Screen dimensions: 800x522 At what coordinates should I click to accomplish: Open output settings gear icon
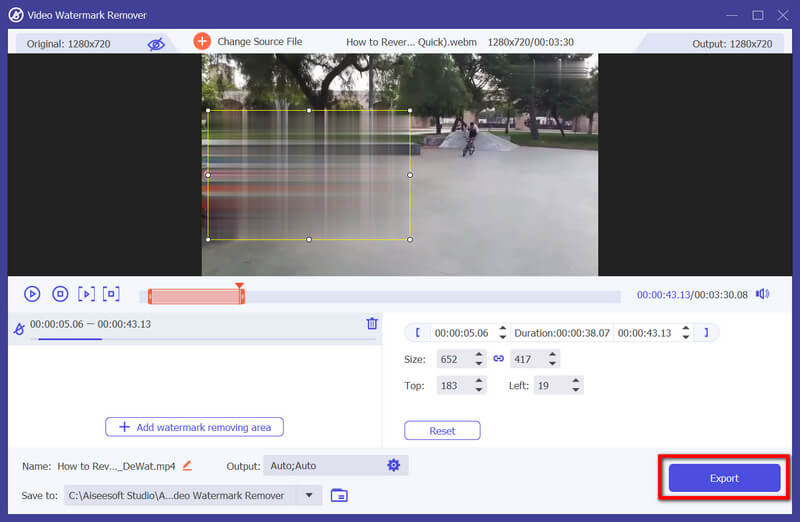click(393, 466)
